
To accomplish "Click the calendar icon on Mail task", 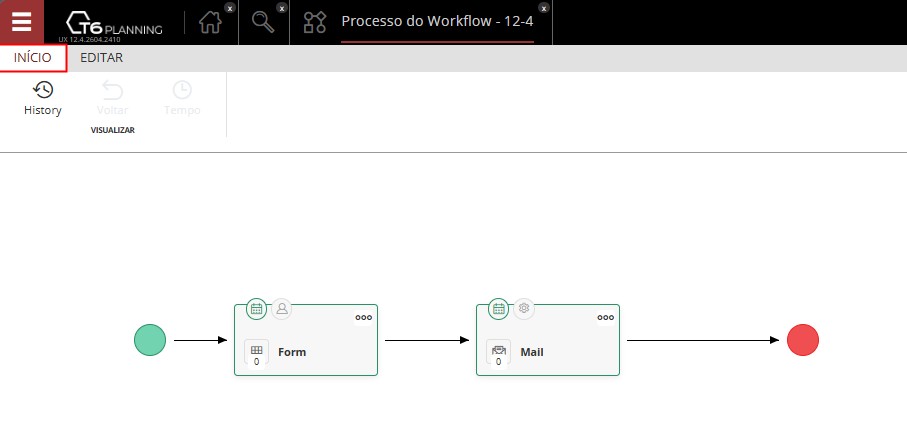I will (499, 309).
